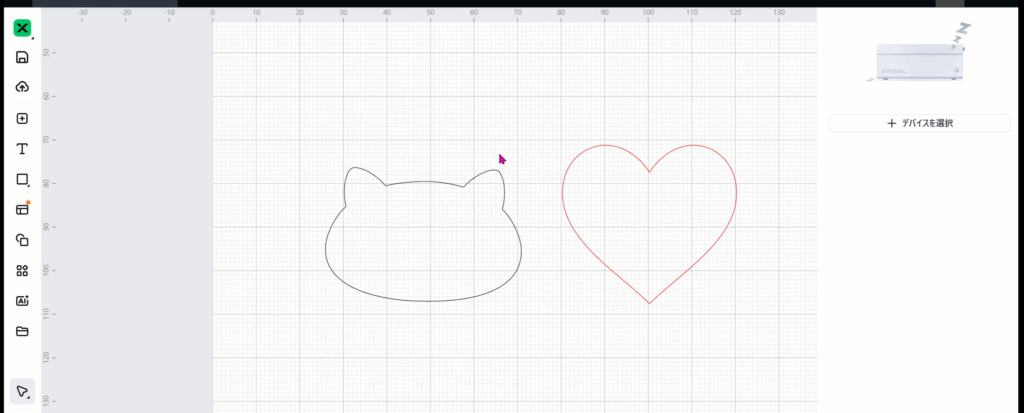The height and width of the screenshot is (413, 1024).
Task: Click the cloud upload icon
Action: [22, 87]
